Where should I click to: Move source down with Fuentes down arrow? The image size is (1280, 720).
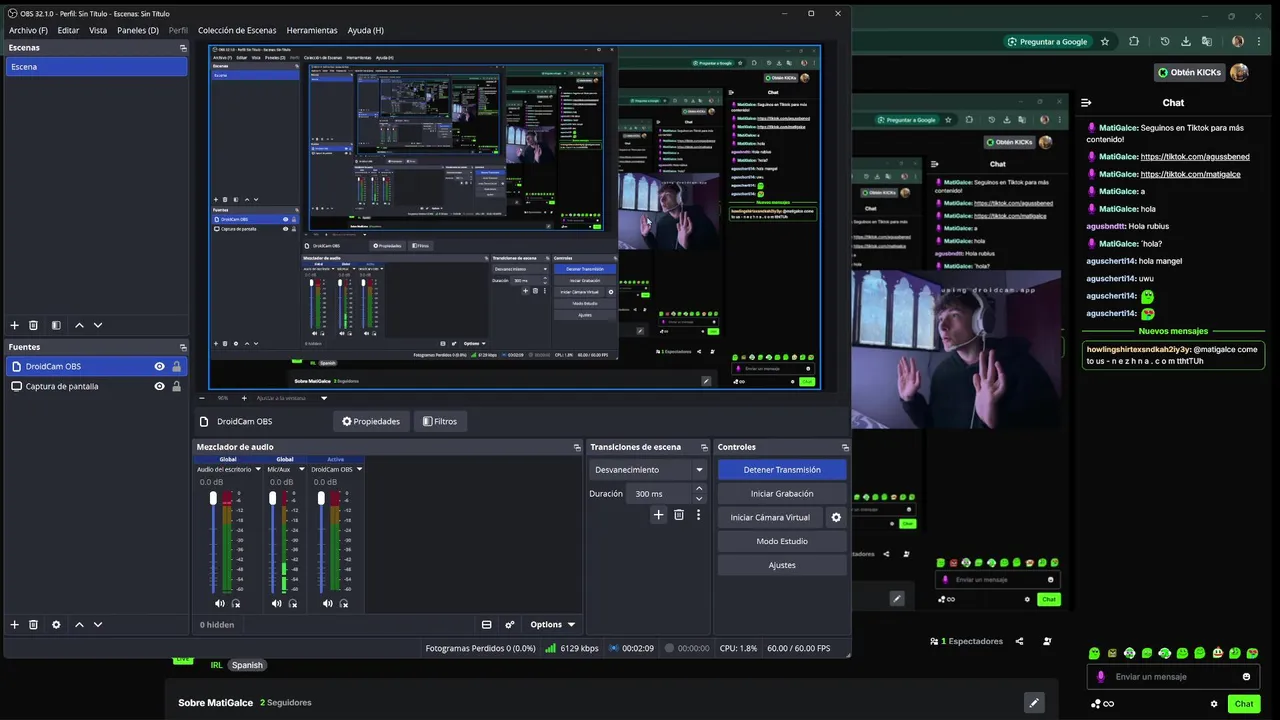pyautogui.click(x=97, y=624)
